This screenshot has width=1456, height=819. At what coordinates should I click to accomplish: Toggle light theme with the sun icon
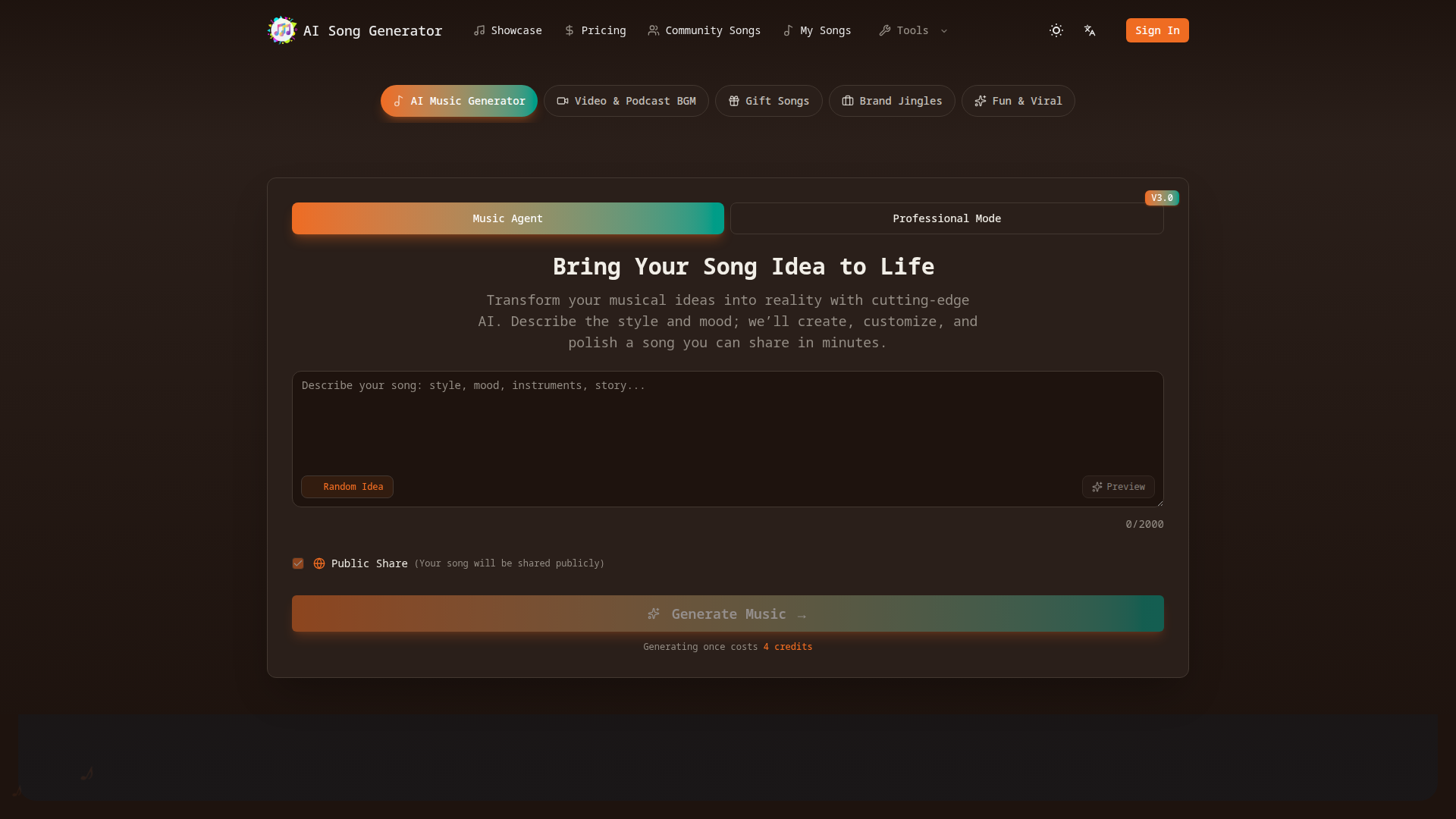pos(1056,30)
